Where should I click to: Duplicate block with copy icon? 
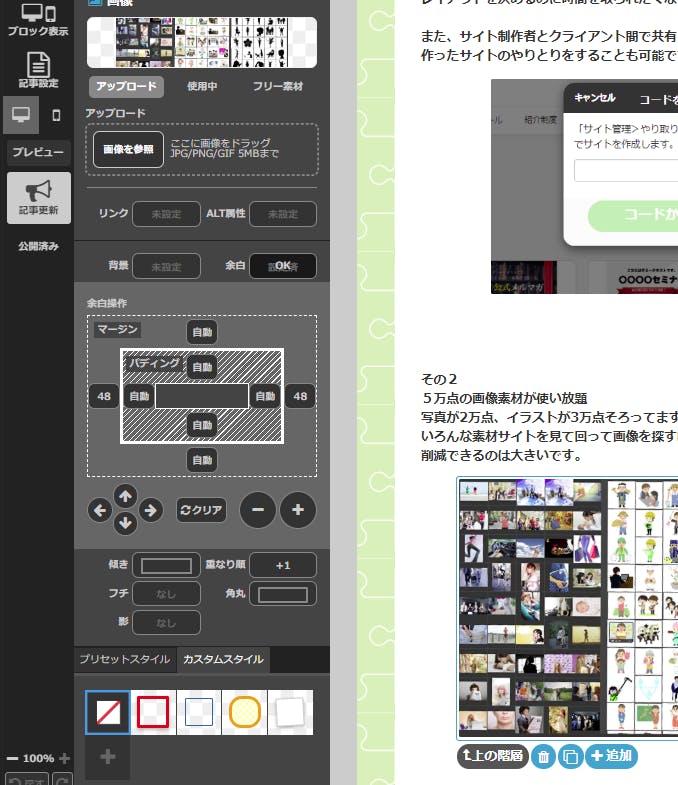click(x=570, y=756)
